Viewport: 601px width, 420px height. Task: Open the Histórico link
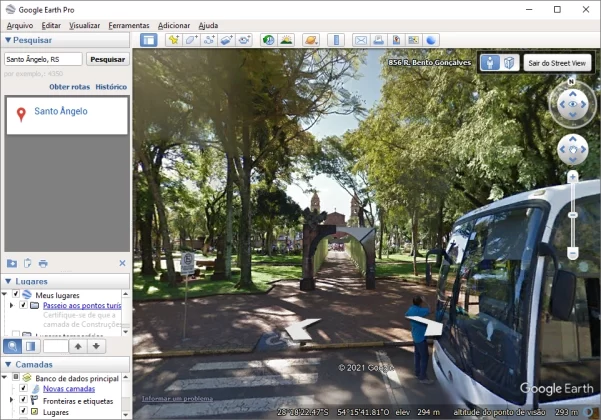tap(111, 87)
